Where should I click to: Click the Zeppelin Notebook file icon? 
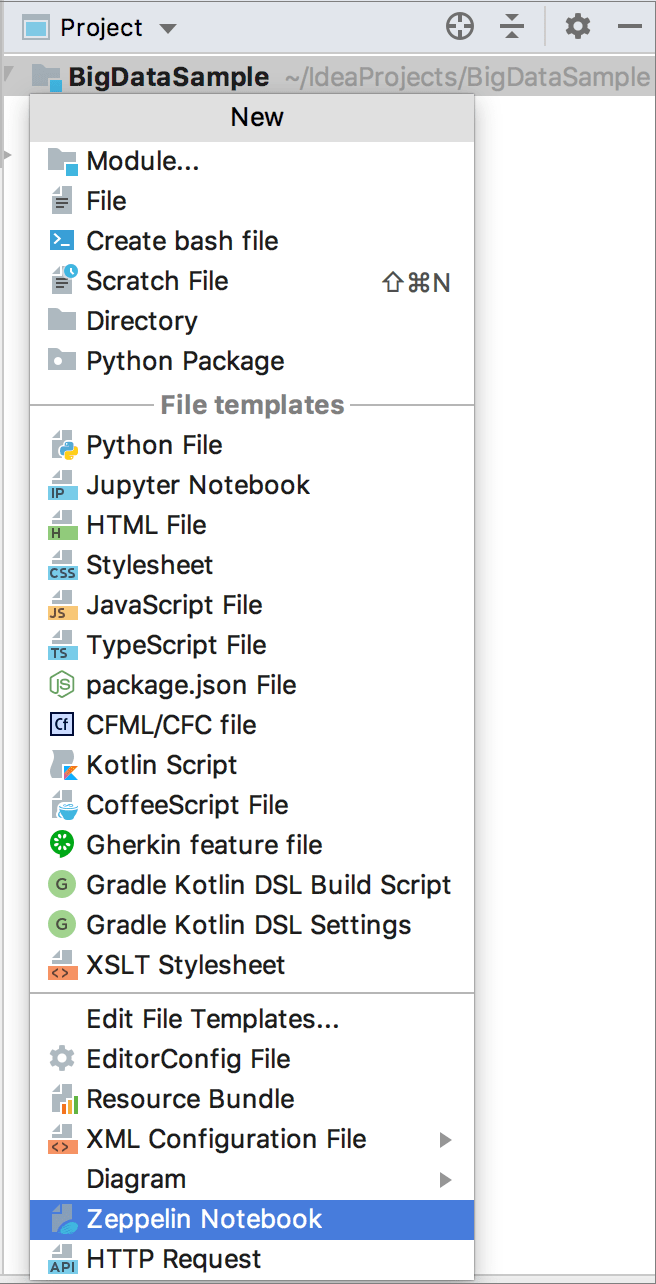(62, 1220)
